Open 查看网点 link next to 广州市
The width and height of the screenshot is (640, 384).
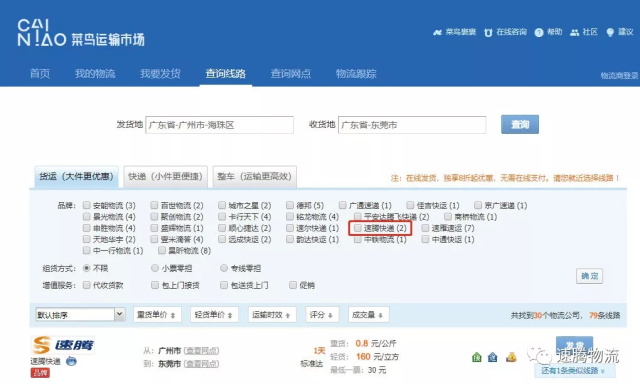coord(201,351)
